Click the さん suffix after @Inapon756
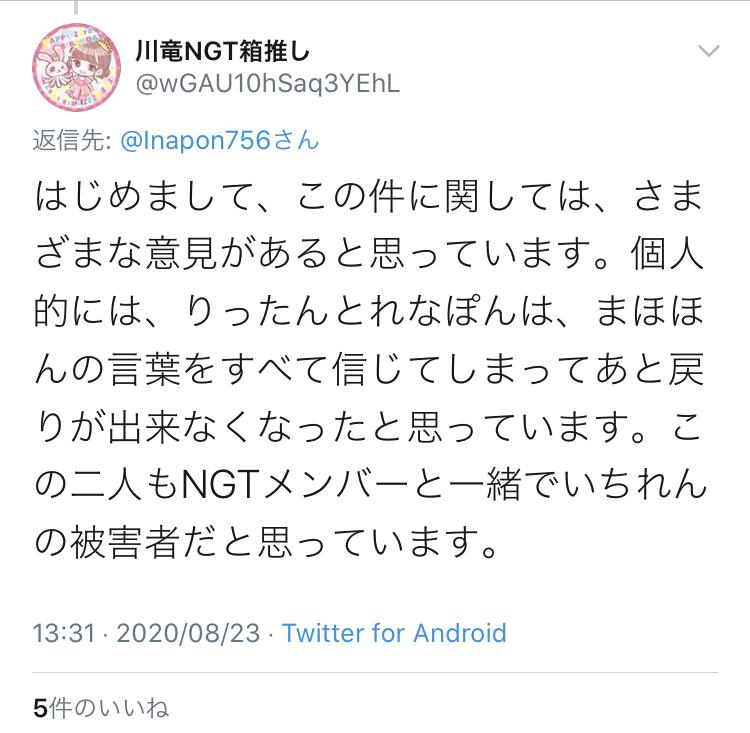The width and height of the screenshot is (750, 733). 296,141
